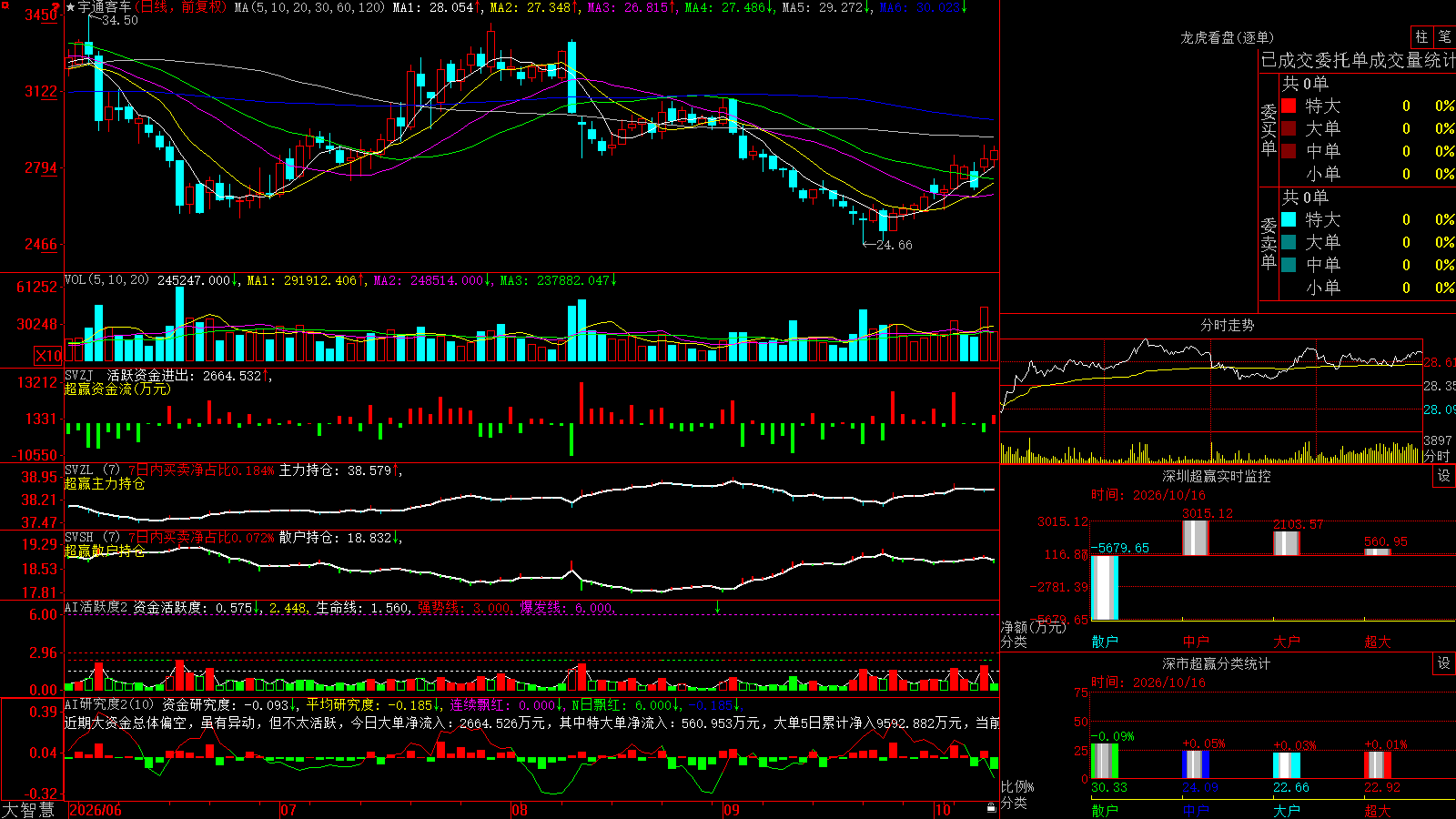Click the 分时走势 panel title
This screenshot has width=1456, height=819.
1228,325
